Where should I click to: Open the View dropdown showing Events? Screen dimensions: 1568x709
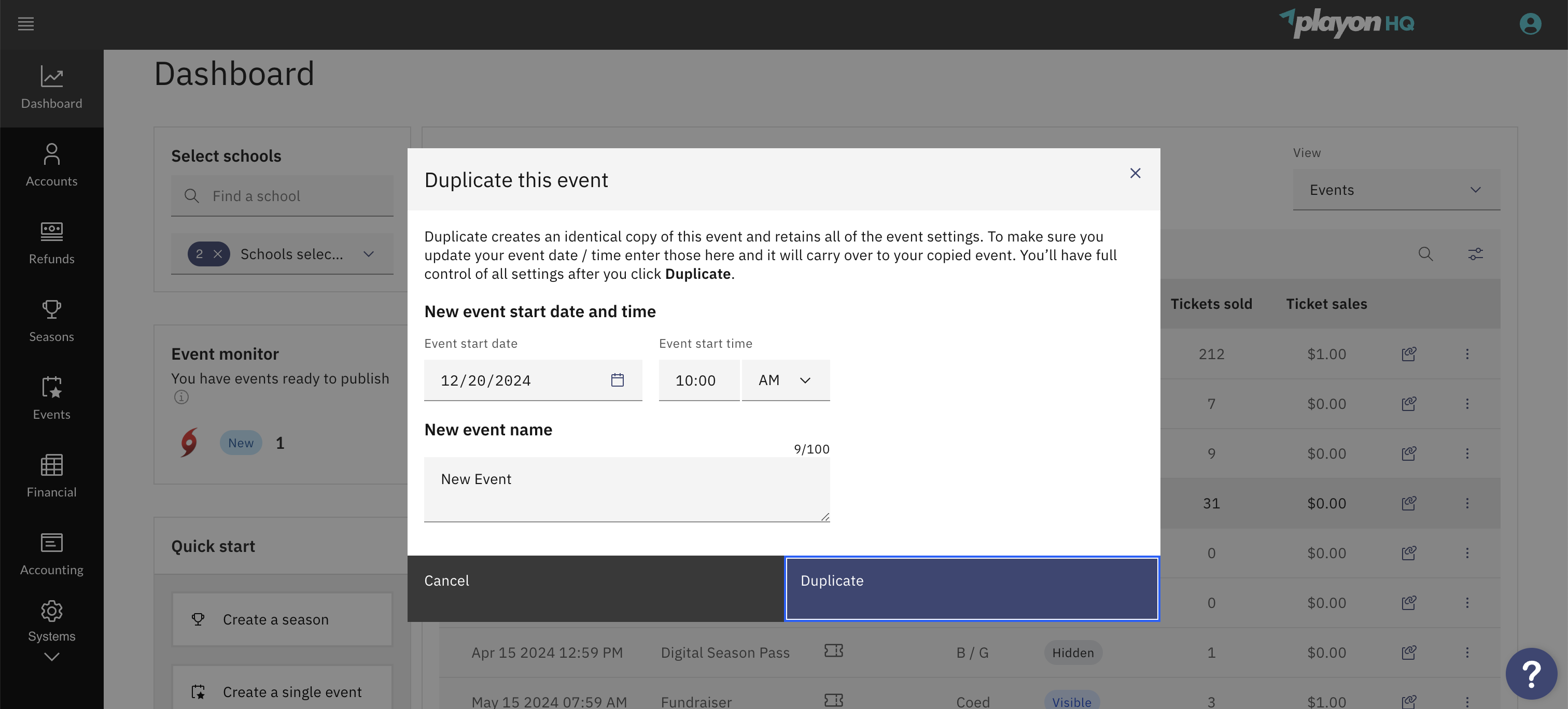click(x=1396, y=190)
